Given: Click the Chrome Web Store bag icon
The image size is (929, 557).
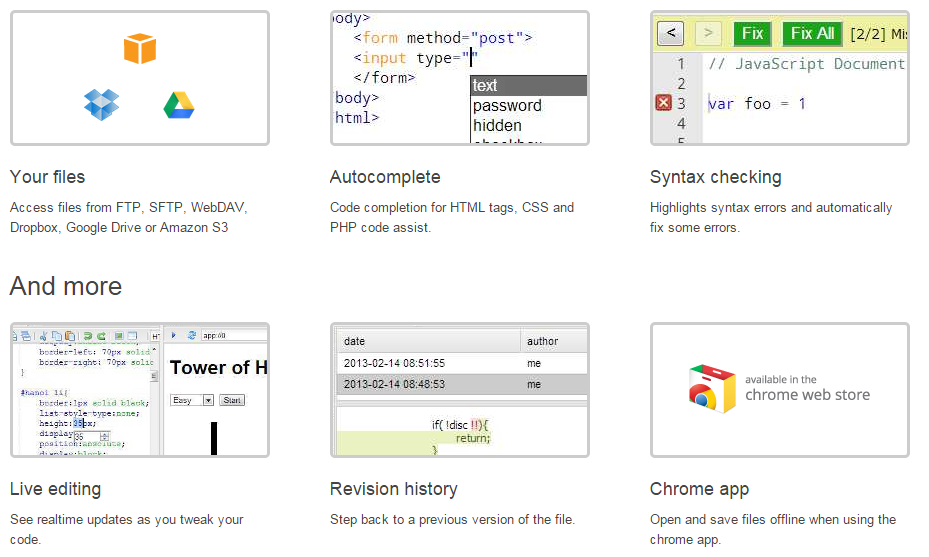Looking at the screenshot, I should [x=712, y=388].
